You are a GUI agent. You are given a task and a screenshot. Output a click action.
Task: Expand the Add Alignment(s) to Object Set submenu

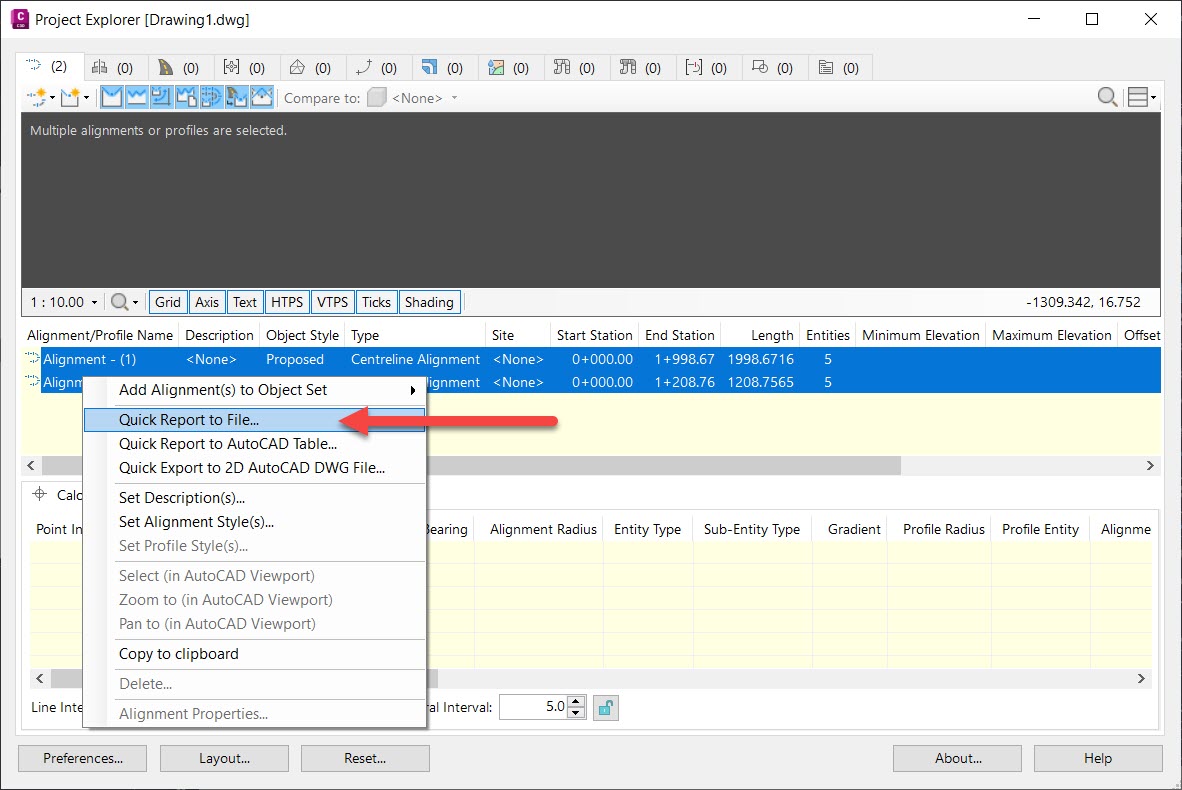tap(250, 390)
